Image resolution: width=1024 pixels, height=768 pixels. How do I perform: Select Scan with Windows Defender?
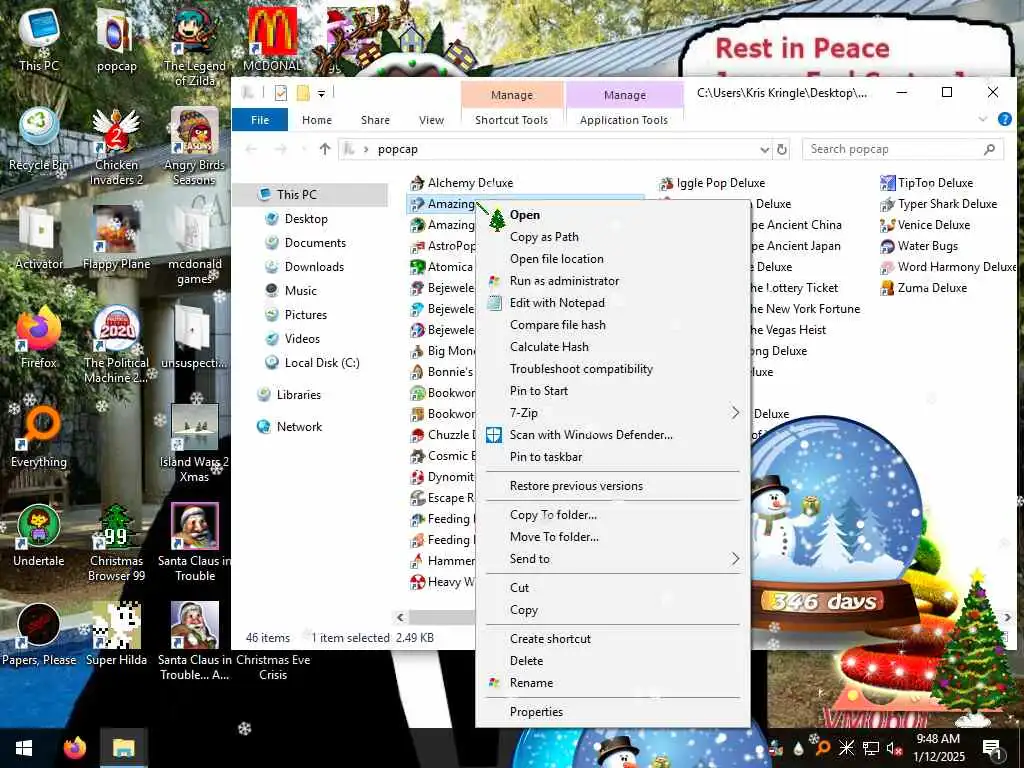(613, 435)
